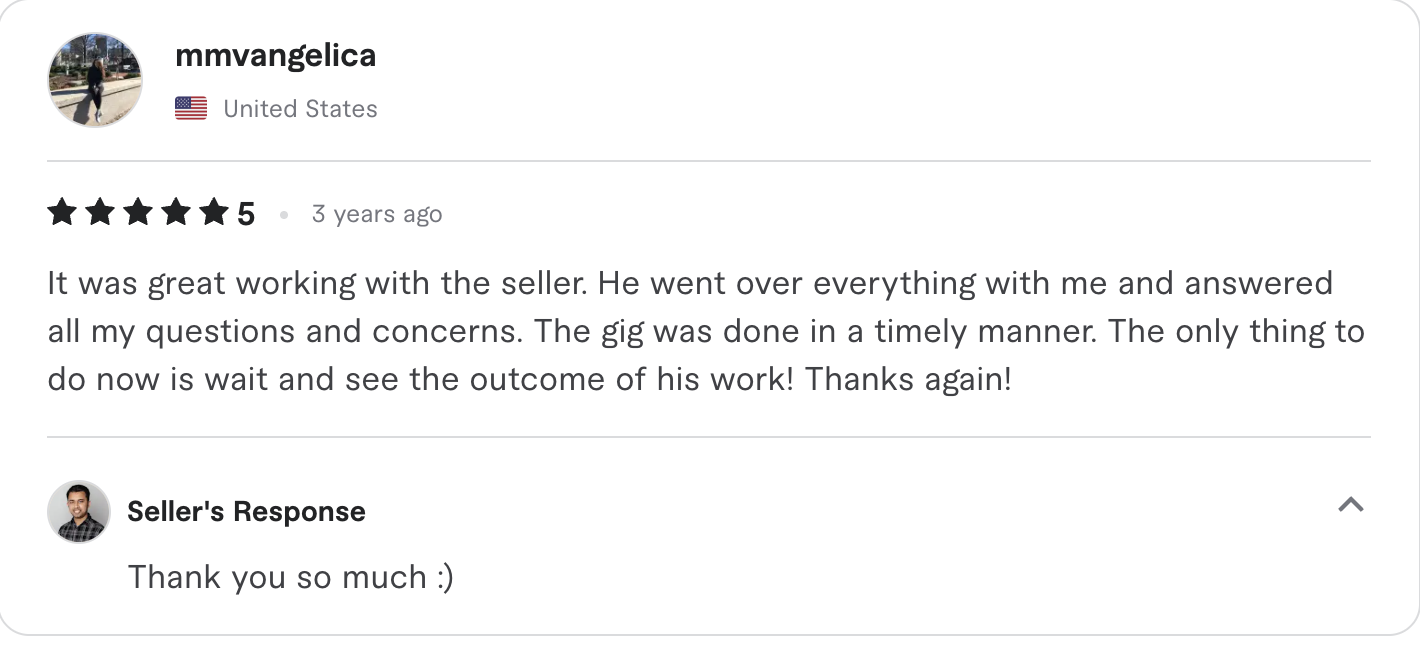Click the fourth star in the rating

(x=178, y=212)
